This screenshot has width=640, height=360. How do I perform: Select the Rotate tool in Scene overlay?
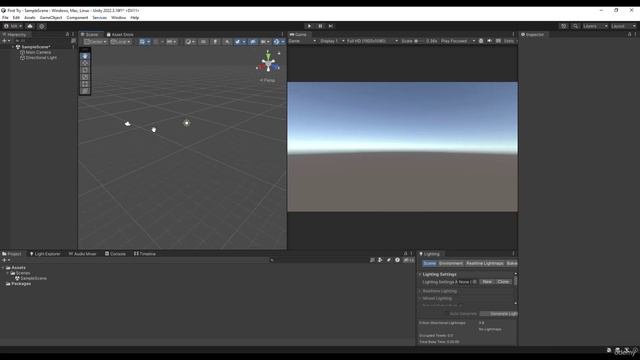(x=85, y=70)
